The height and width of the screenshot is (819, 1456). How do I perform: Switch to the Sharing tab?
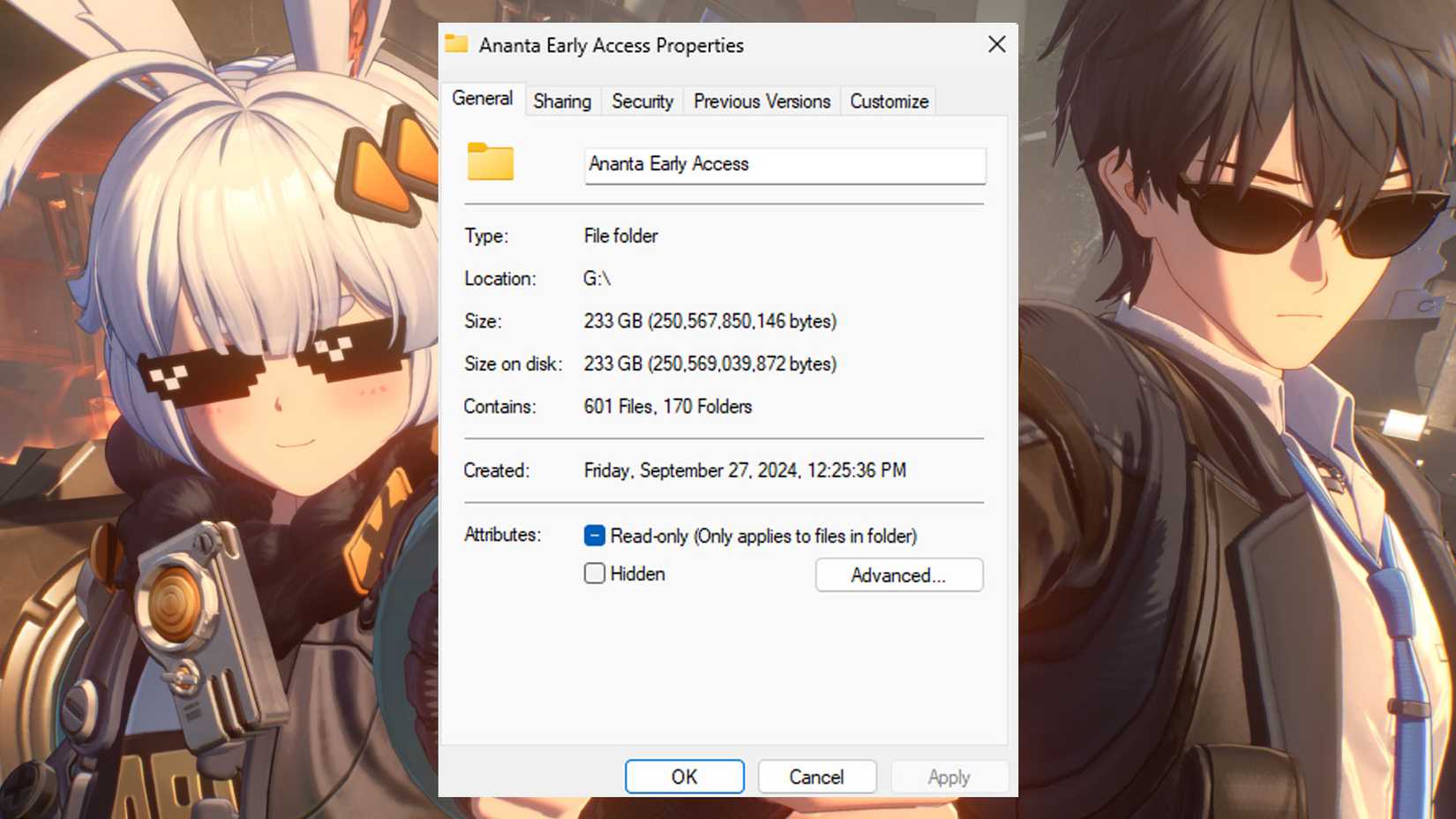pyautogui.click(x=562, y=101)
